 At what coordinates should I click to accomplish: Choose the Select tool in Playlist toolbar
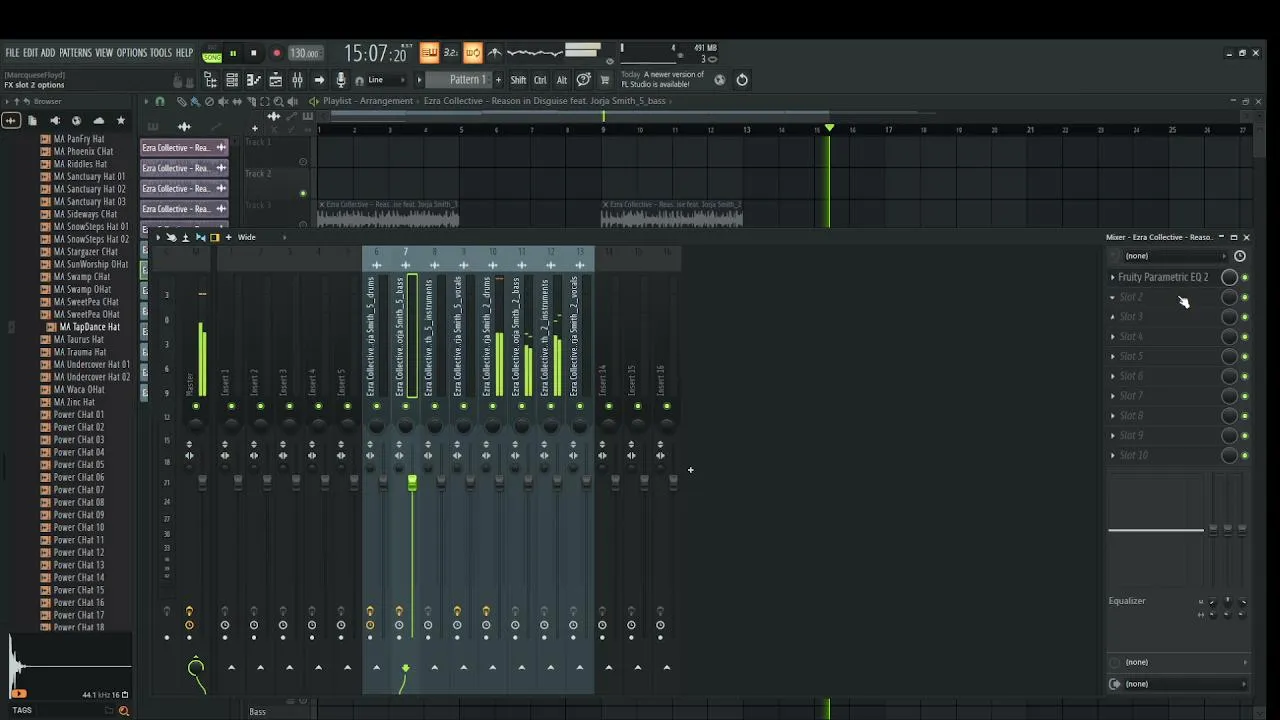pyautogui.click(x=265, y=101)
